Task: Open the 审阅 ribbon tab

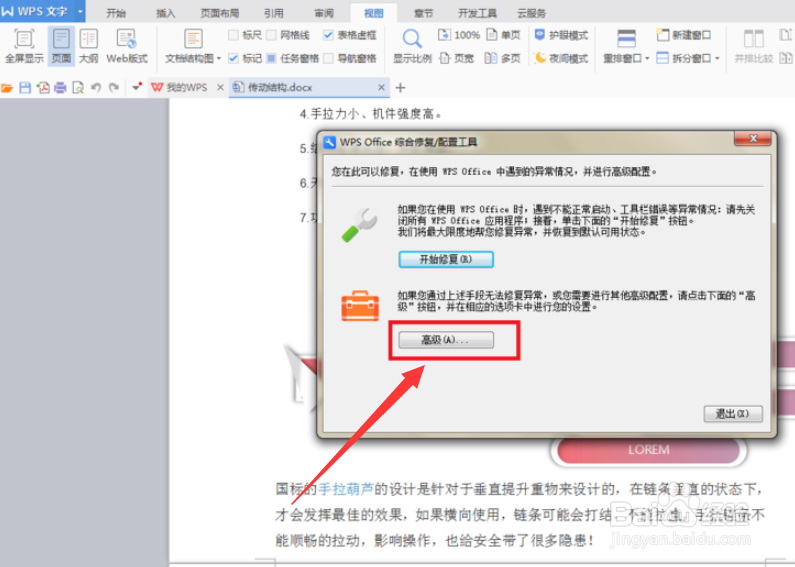Action: (x=323, y=13)
